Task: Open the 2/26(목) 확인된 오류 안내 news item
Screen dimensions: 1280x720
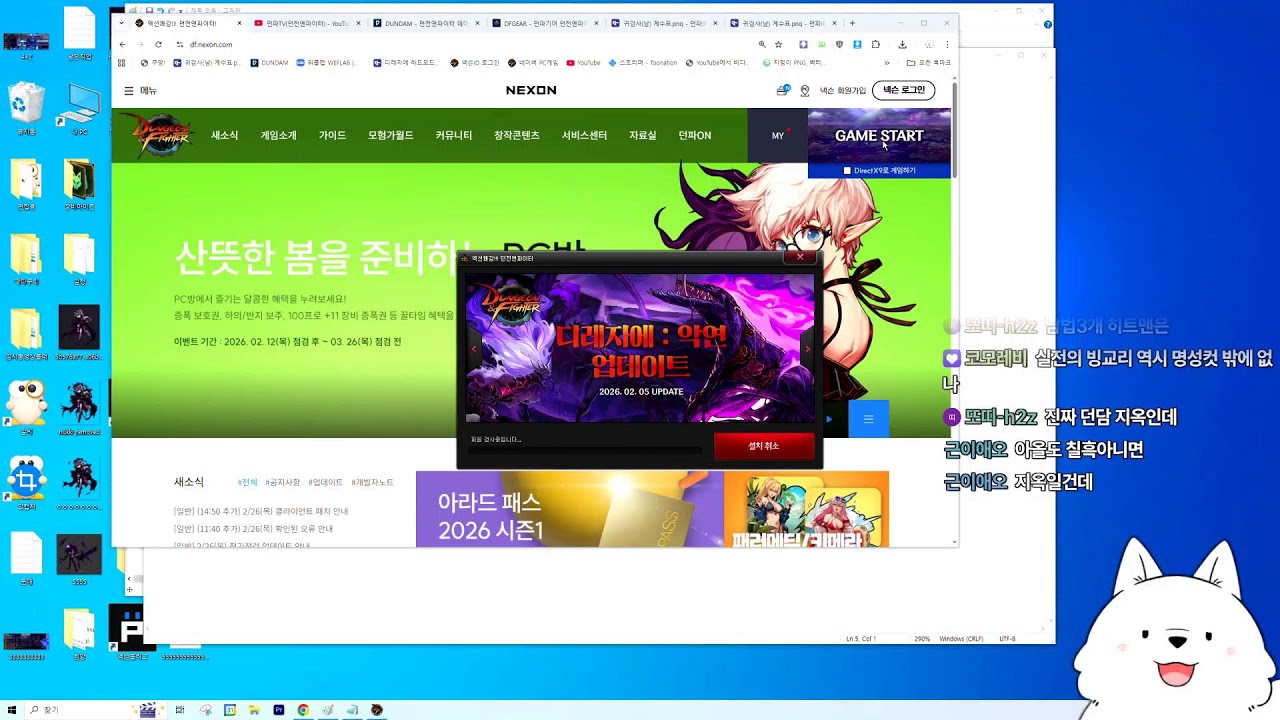Action: [254, 528]
